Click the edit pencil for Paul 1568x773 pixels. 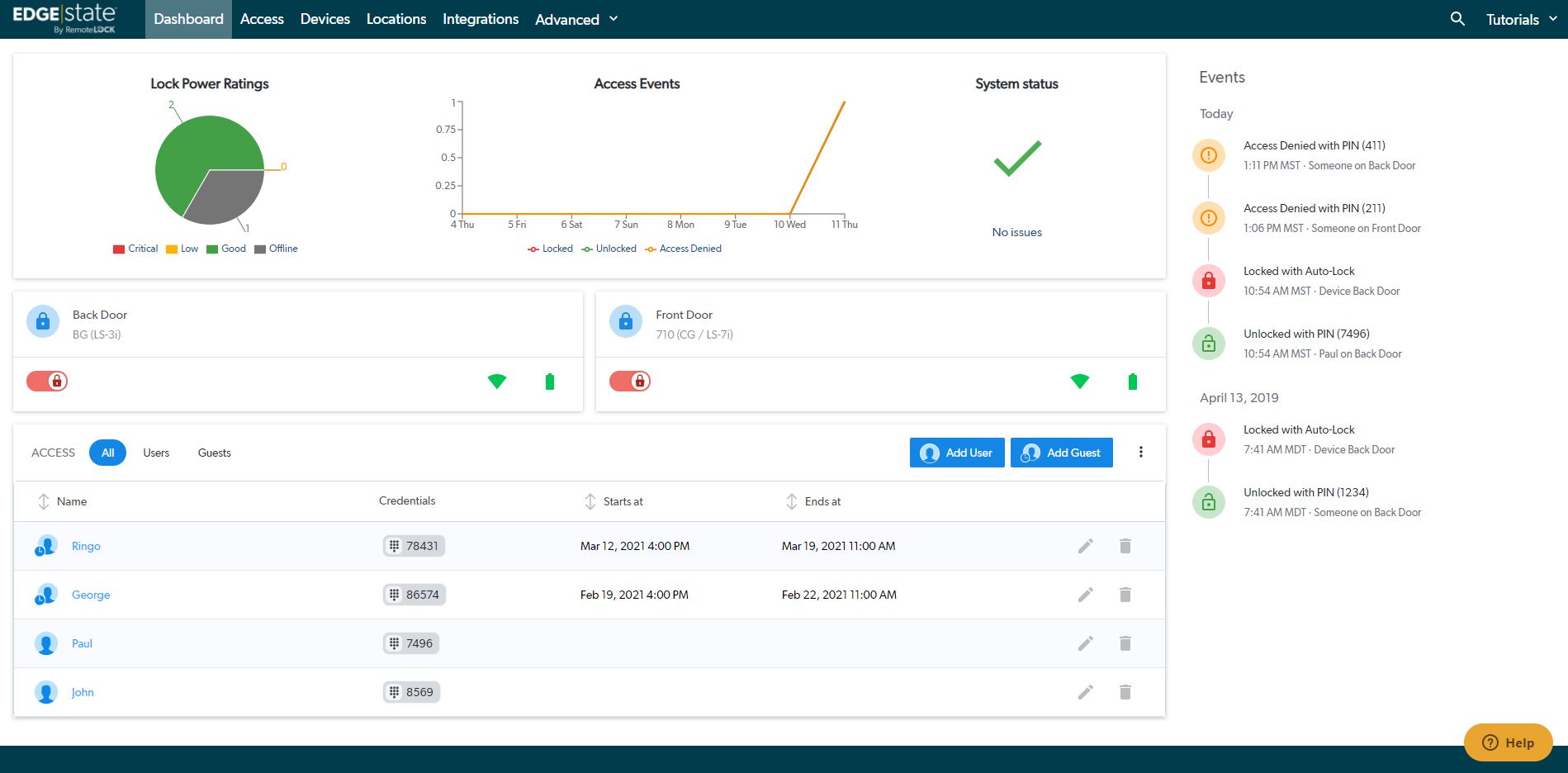(1085, 643)
